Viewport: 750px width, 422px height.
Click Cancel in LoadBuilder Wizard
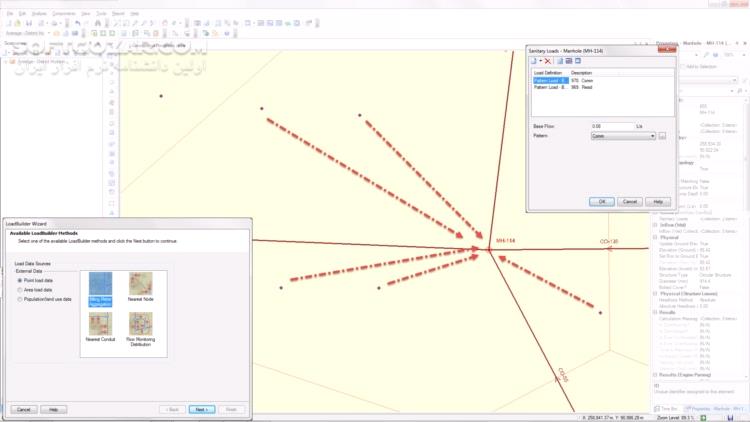(23, 410)
